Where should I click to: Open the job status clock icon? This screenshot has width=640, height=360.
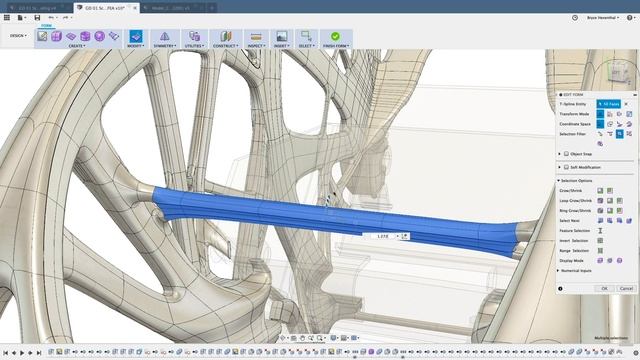[x=575, y=18]
